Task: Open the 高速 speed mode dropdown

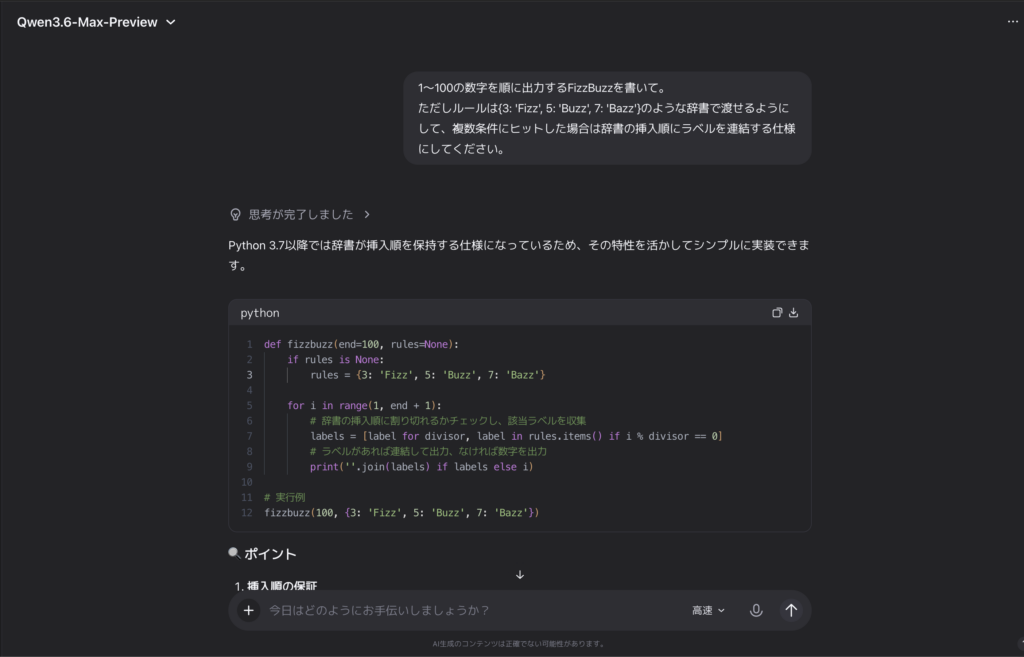Action: [x=707, y=610]
